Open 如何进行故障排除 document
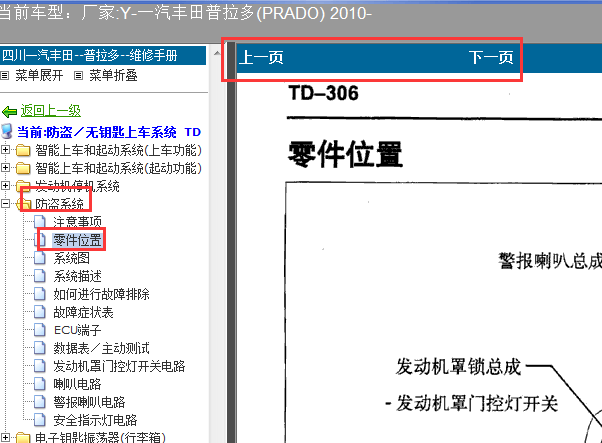 (101, 294)
